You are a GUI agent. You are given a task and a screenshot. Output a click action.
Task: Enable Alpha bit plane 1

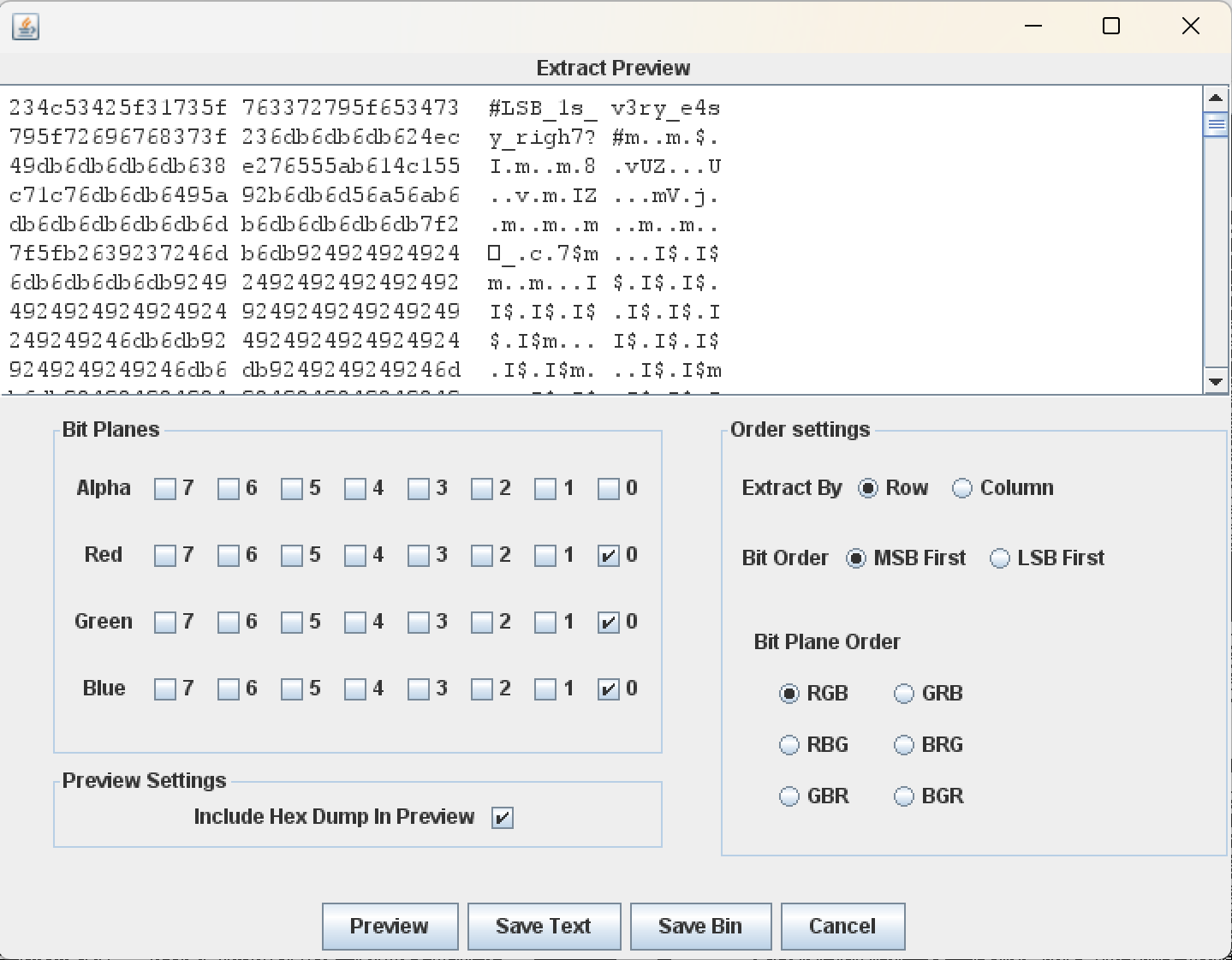pos(545,489)
